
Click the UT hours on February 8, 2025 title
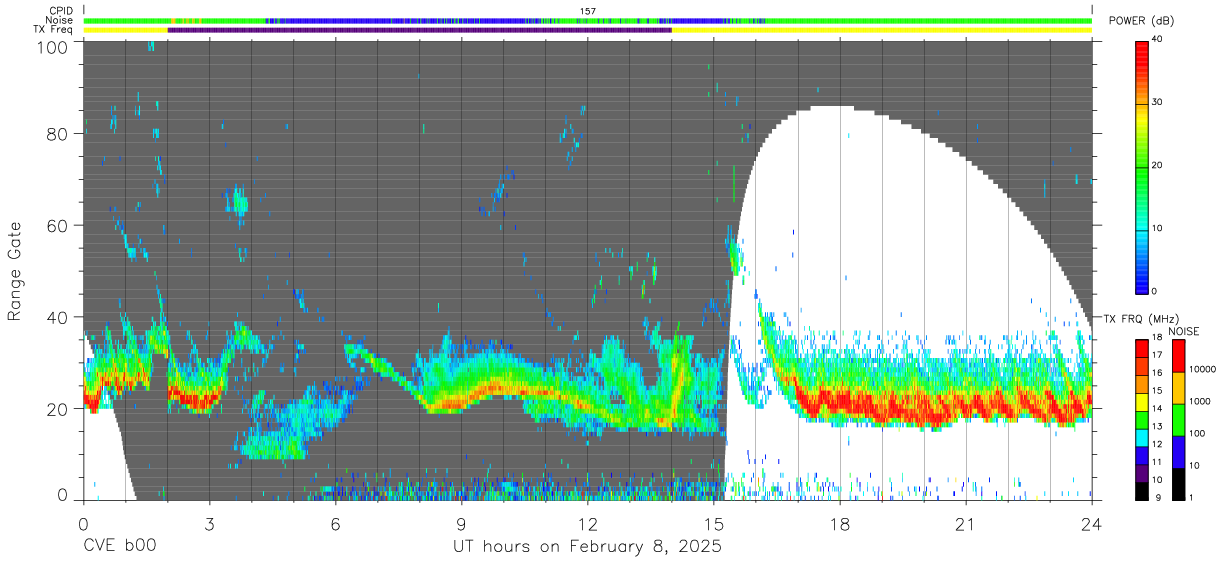pyautogui.click(x=586, y=547)
